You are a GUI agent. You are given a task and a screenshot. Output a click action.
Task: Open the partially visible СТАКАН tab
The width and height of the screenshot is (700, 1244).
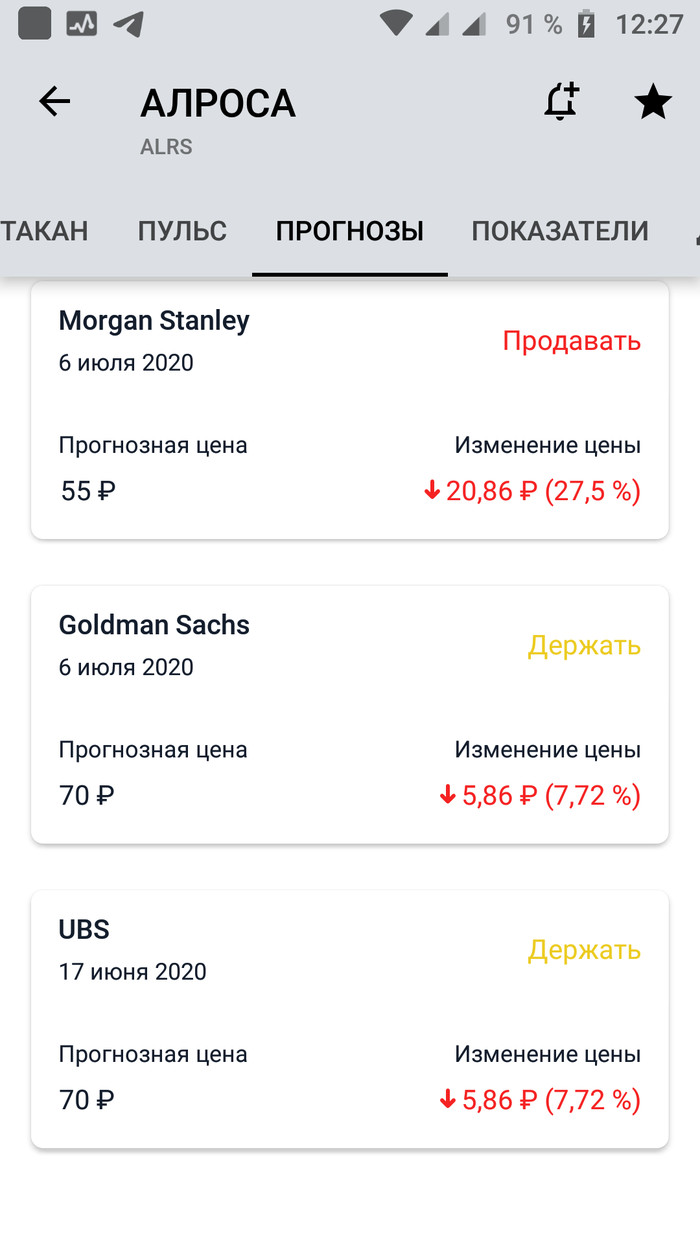[x=44, y=231]
